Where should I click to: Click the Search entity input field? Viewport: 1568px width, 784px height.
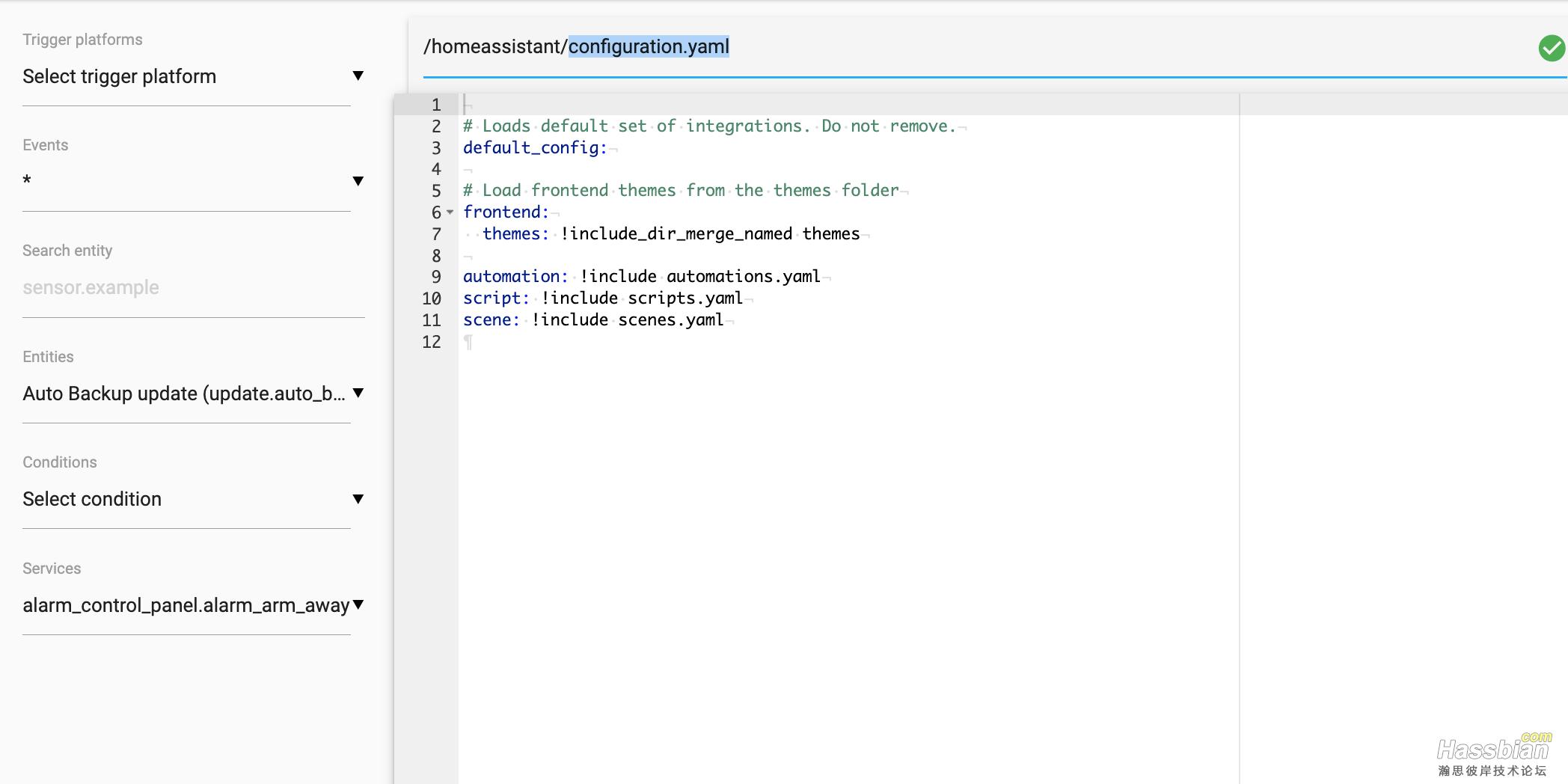click(x=193, y=288)
